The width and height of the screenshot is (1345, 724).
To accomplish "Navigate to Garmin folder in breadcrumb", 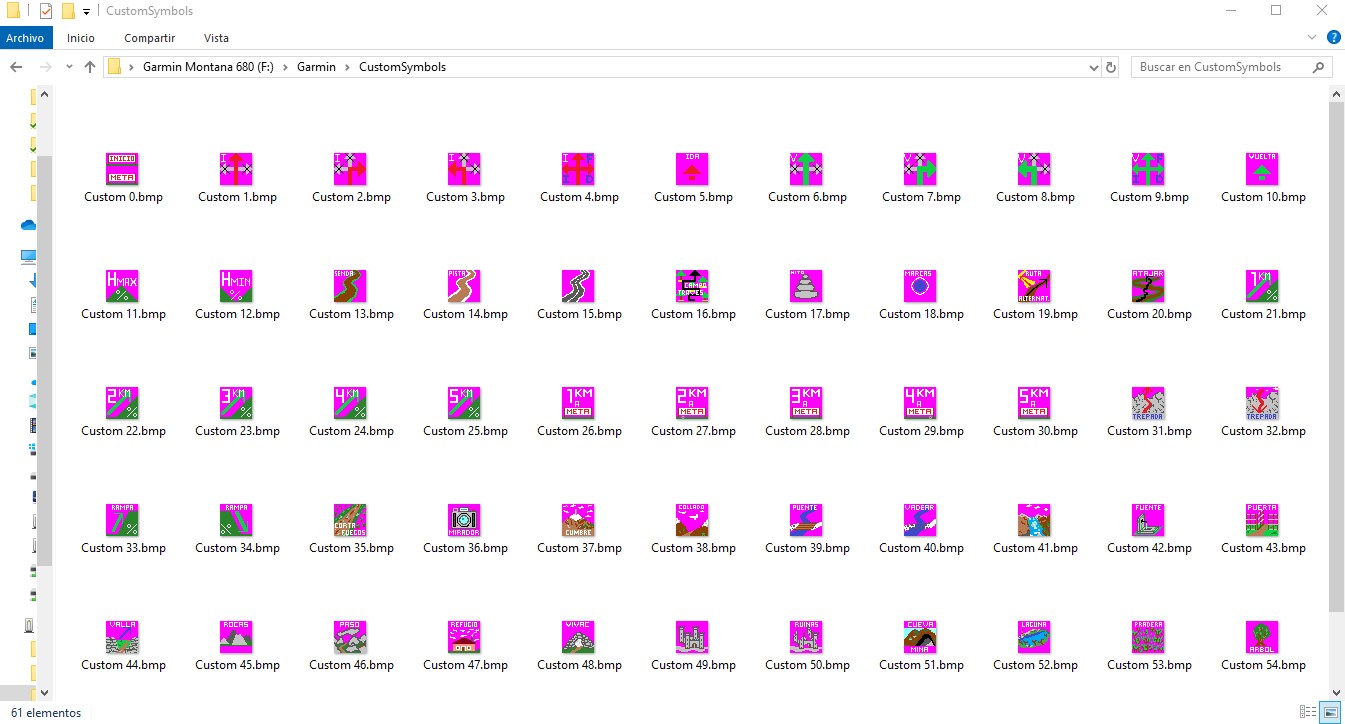I will 316,67.
